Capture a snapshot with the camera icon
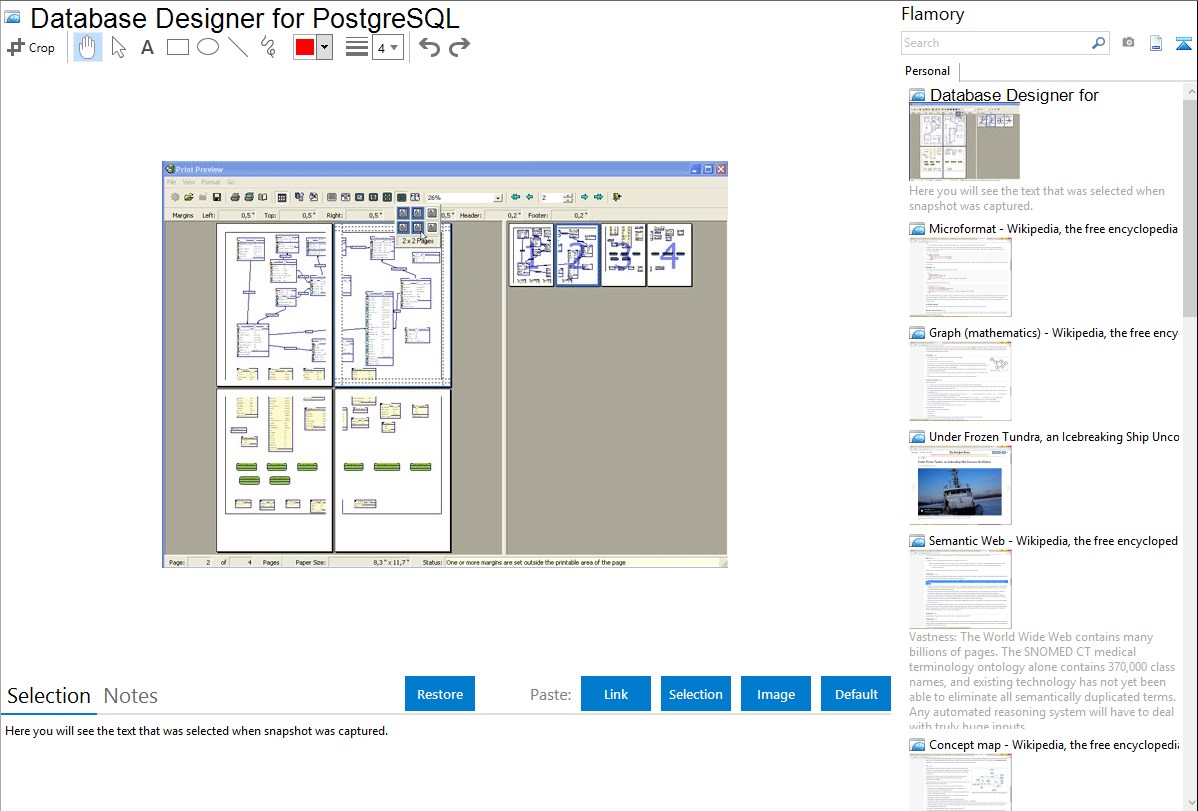Viewport: 1198px width, 811px height. (1128, 43)
